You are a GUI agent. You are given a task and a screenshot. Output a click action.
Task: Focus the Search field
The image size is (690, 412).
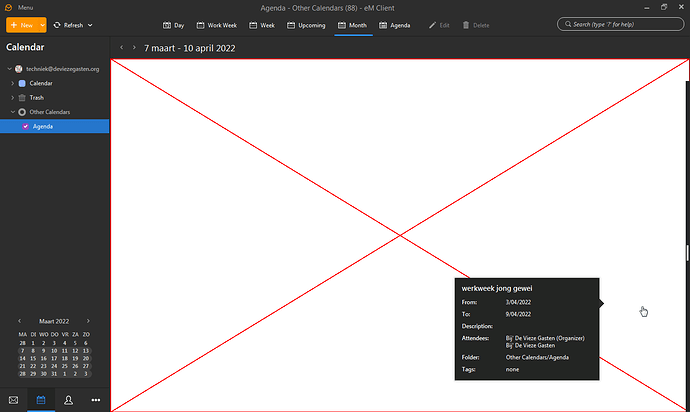[620, 24]
